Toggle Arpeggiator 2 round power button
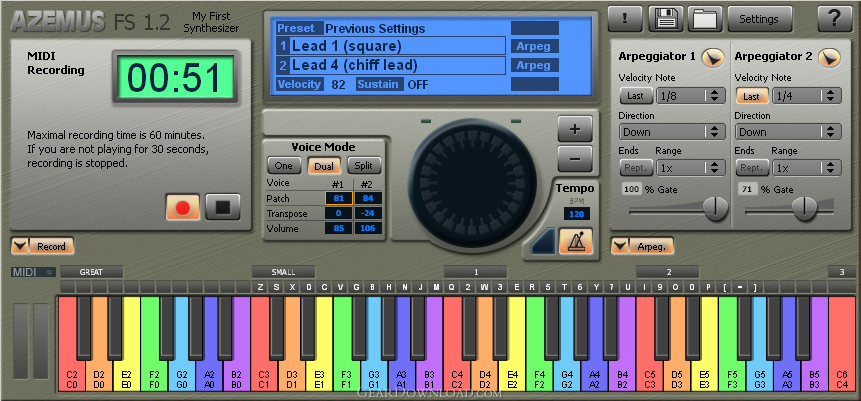Viewport: 861px width, 401px height. tap(830, 57)
